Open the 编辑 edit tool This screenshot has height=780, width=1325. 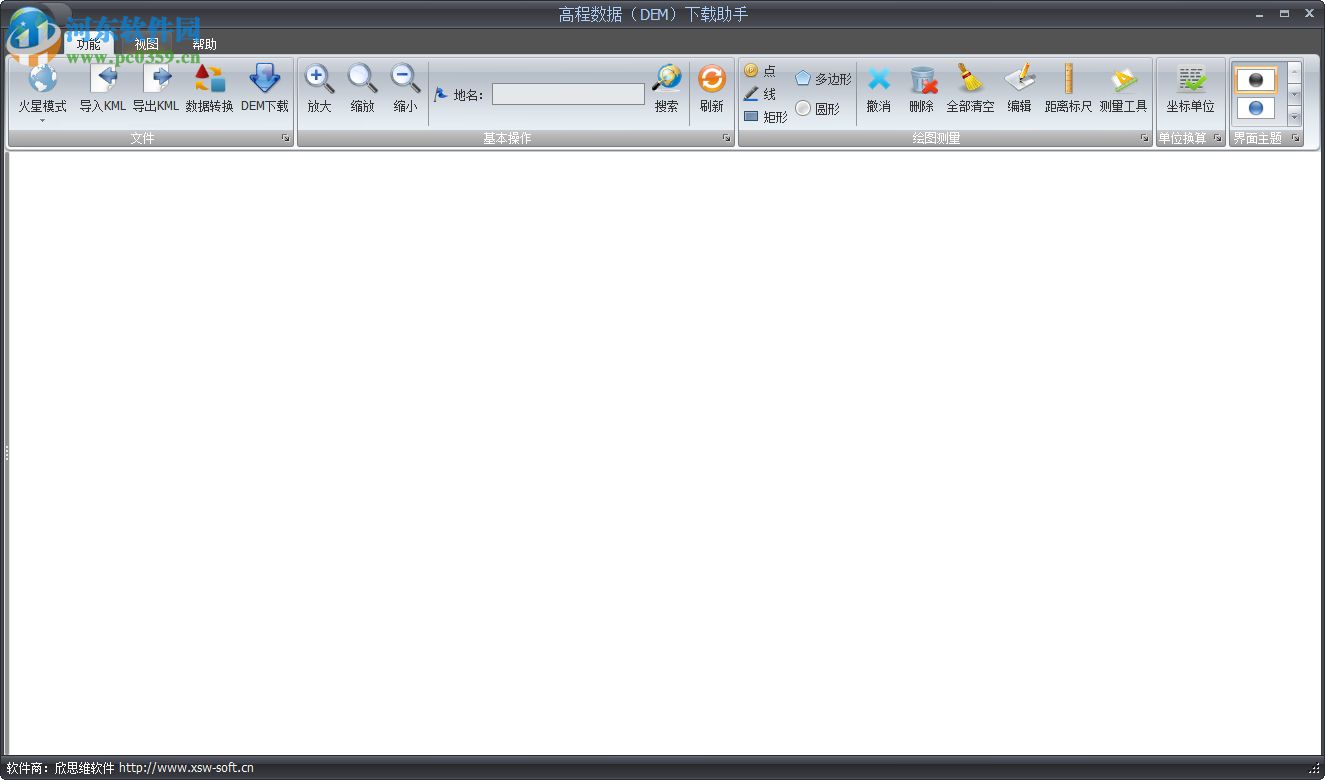point(1019,88)
